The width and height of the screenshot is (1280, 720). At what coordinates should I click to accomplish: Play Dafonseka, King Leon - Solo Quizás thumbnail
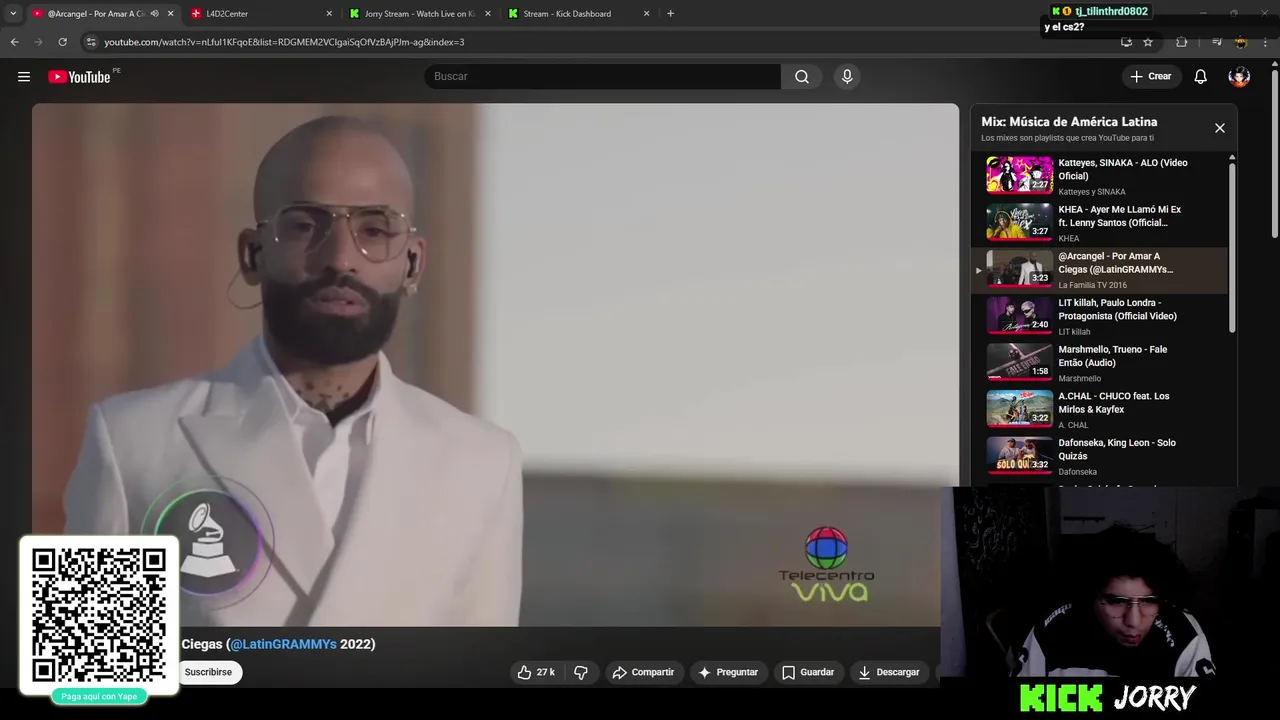point(1019,455)
